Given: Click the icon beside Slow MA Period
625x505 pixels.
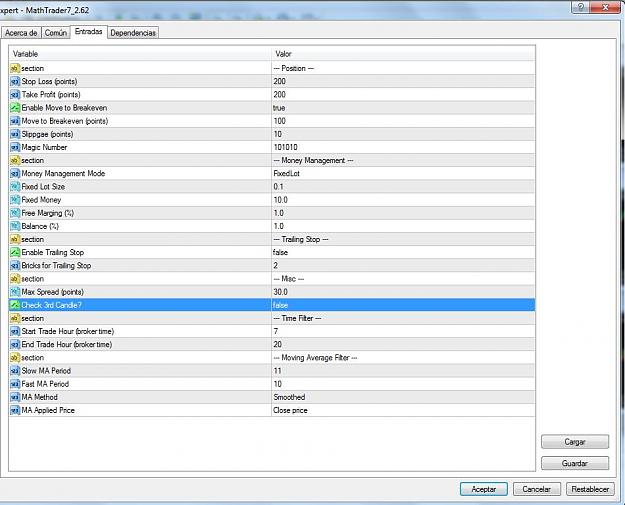Looking at the screenshot, I should click(15, 371).
